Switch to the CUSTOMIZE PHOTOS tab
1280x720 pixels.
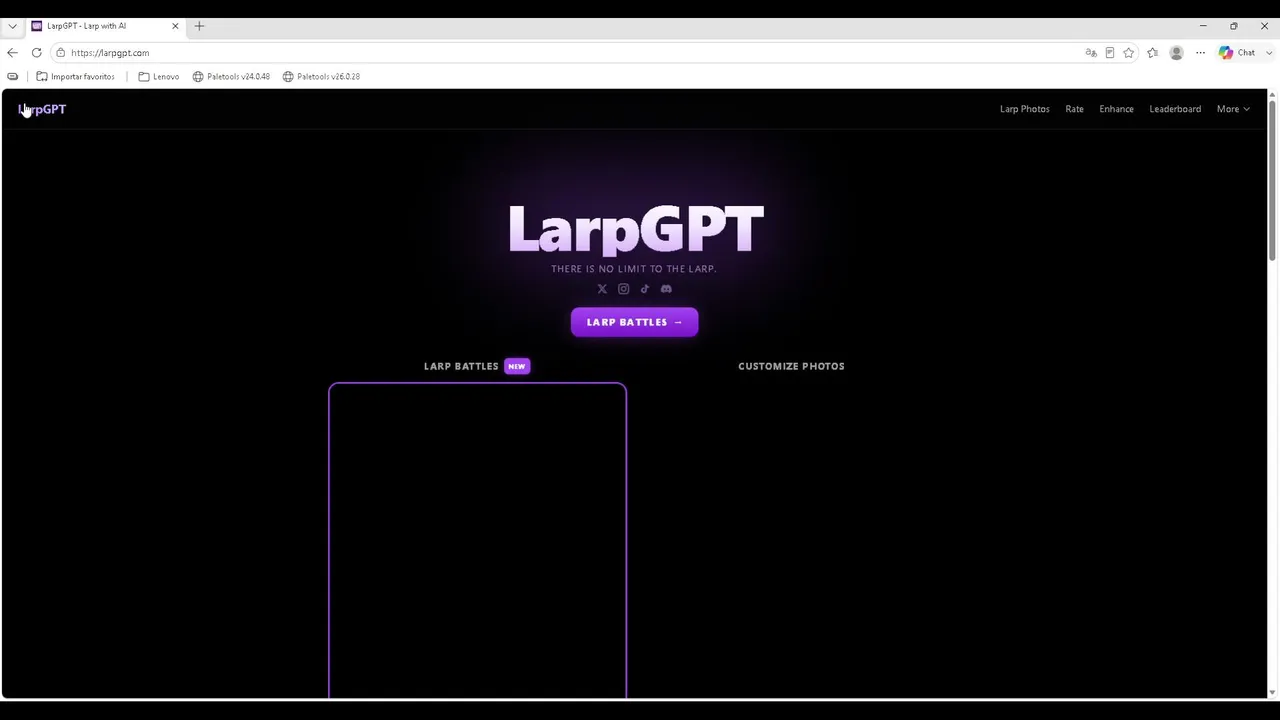791,366
